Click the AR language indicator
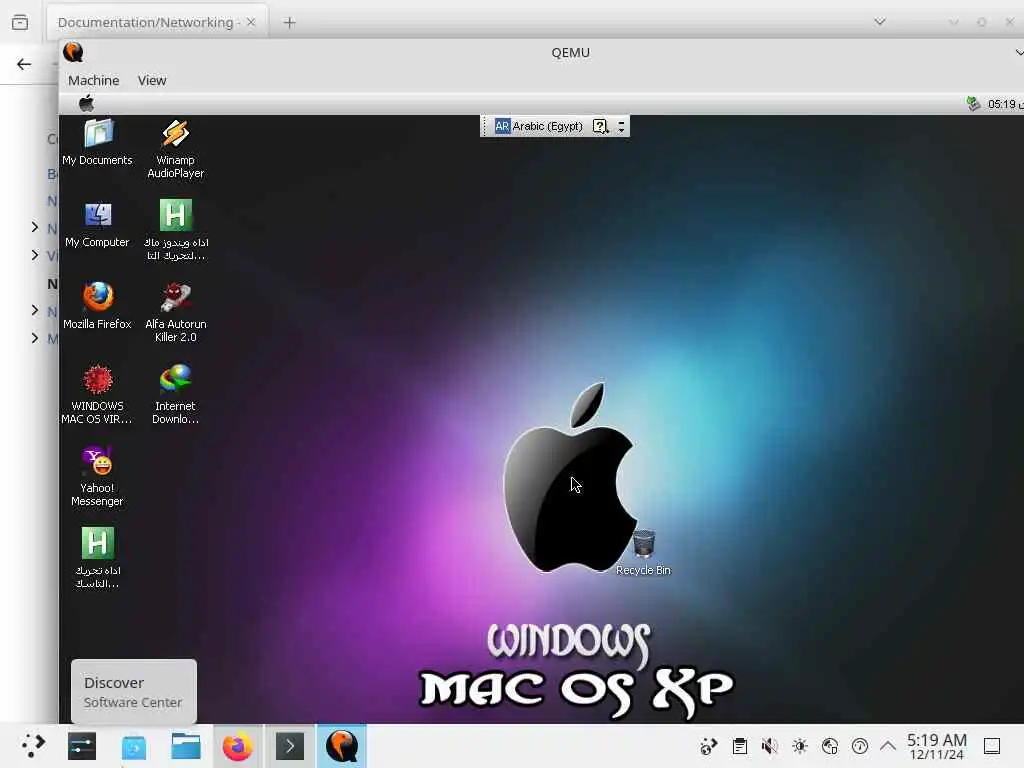Image resolution: width=1024 pixels, height=768 pixels. 502,126
